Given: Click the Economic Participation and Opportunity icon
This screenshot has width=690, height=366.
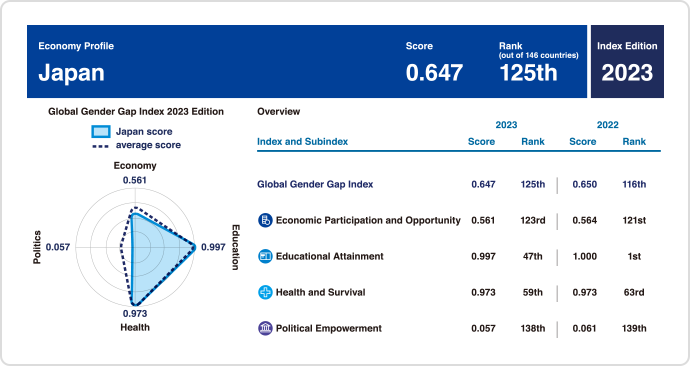Looking at the screenshot, I should 265,220.
